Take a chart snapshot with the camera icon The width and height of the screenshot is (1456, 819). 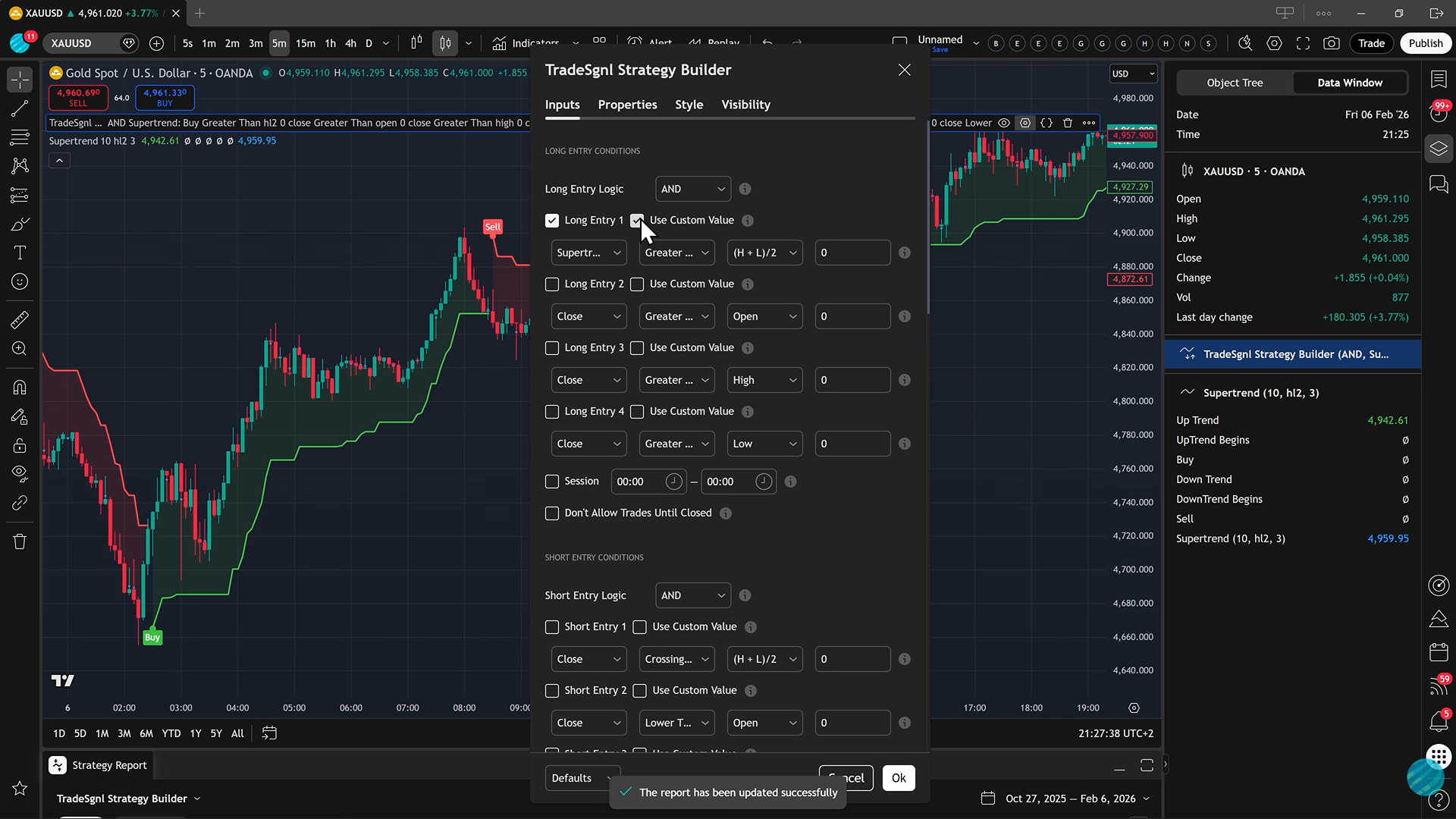point(1332,43)
